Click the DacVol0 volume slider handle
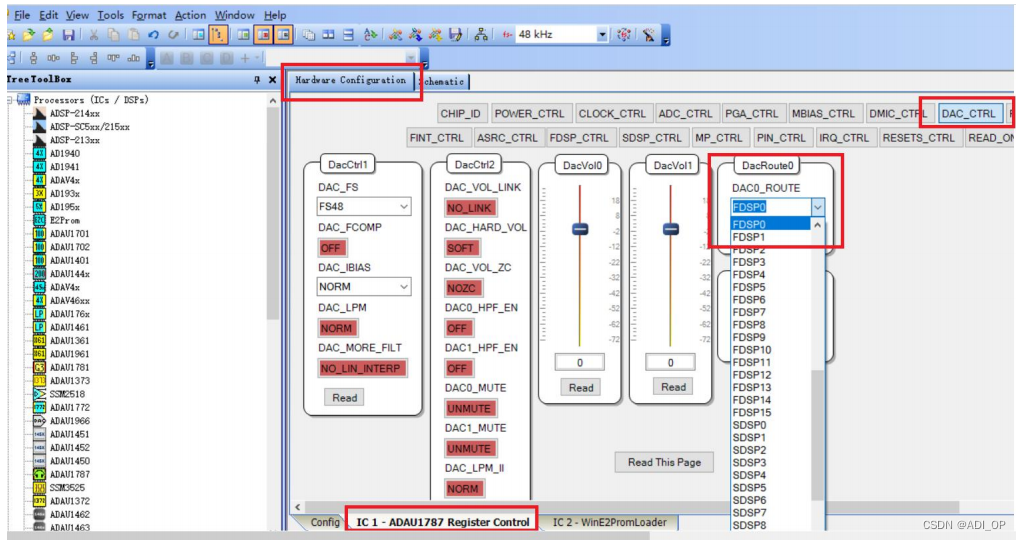The height and width of the screenshot is (540, 1021). click(x=580, y=229)
